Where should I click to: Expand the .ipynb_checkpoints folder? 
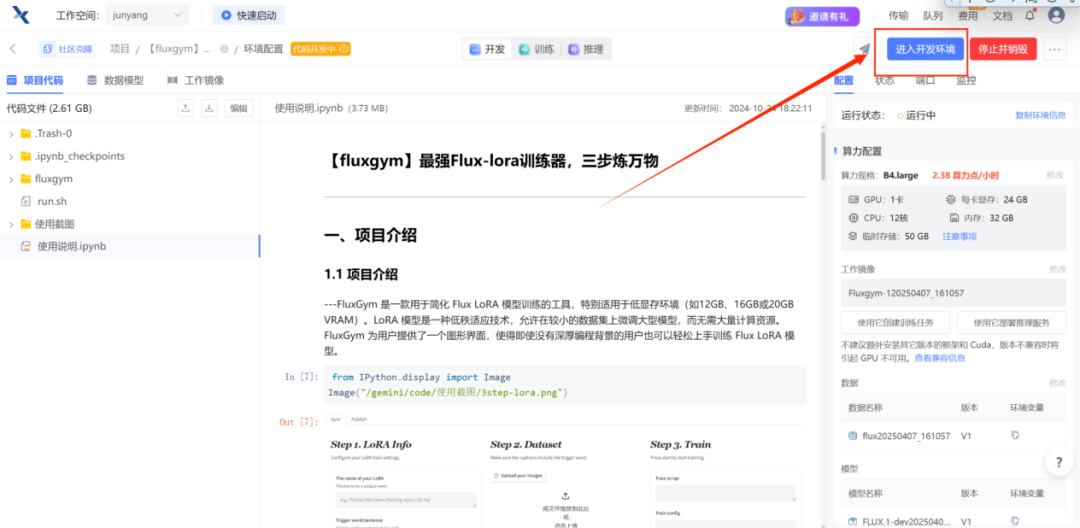pos(11,156)
